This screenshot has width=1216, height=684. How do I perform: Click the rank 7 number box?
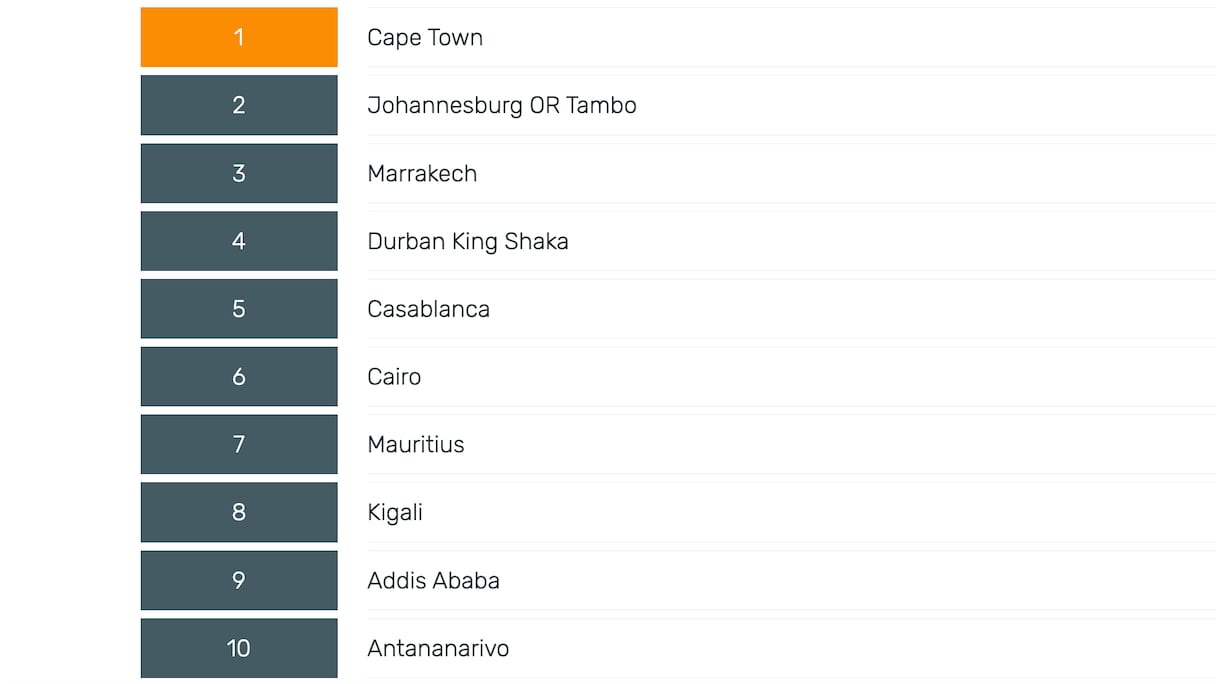coord(239,444)
